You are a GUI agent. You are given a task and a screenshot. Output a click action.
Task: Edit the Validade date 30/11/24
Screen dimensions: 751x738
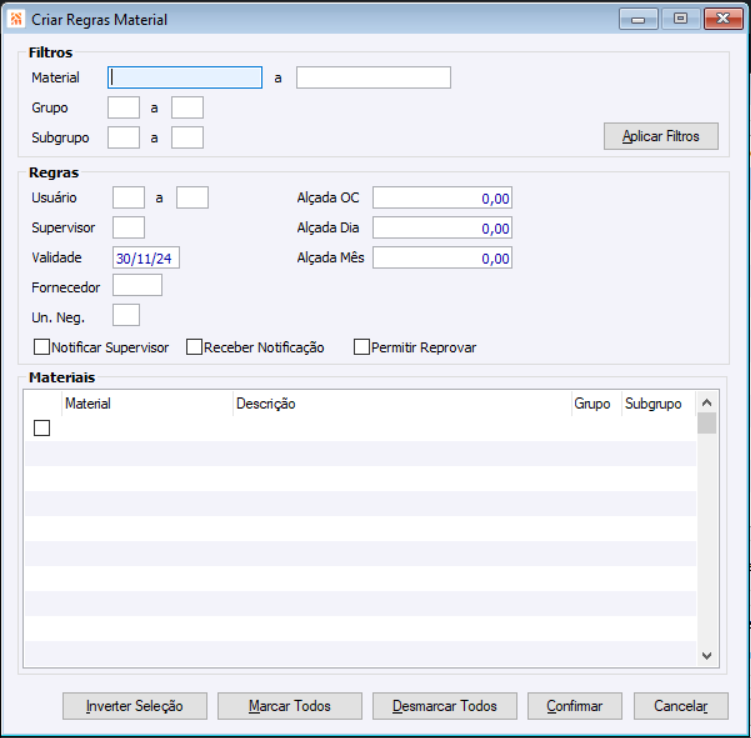pos(146,258)
